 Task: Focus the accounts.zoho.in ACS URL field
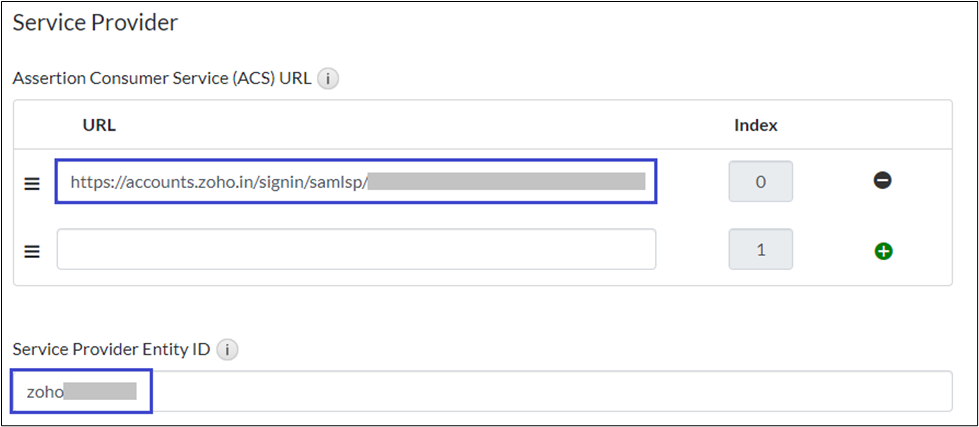356,182
